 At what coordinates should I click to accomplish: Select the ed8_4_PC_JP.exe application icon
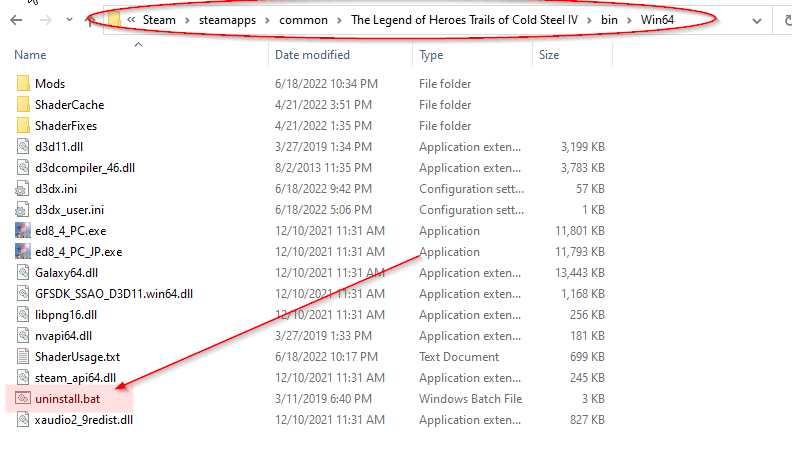click(x=23, y=252)
